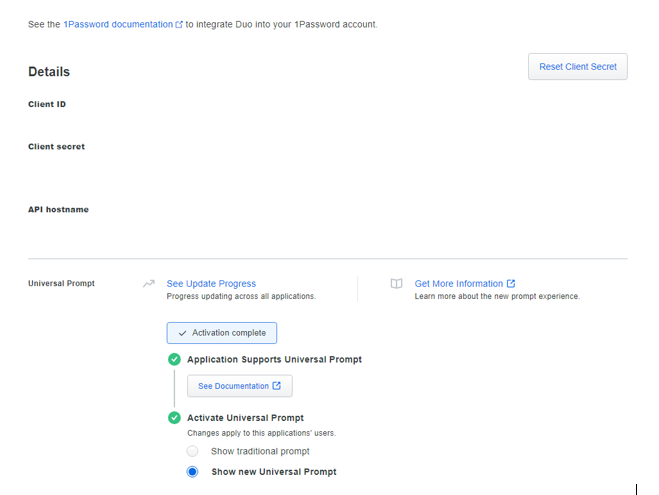Click the Client ID field label

(47, 104)
